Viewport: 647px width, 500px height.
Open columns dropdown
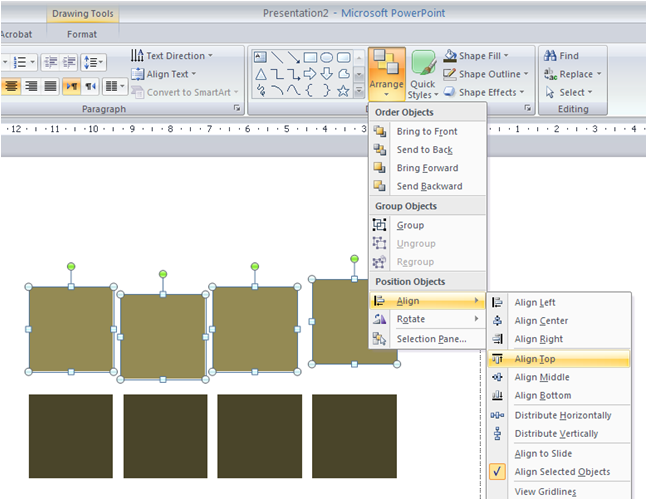point(114,86)
